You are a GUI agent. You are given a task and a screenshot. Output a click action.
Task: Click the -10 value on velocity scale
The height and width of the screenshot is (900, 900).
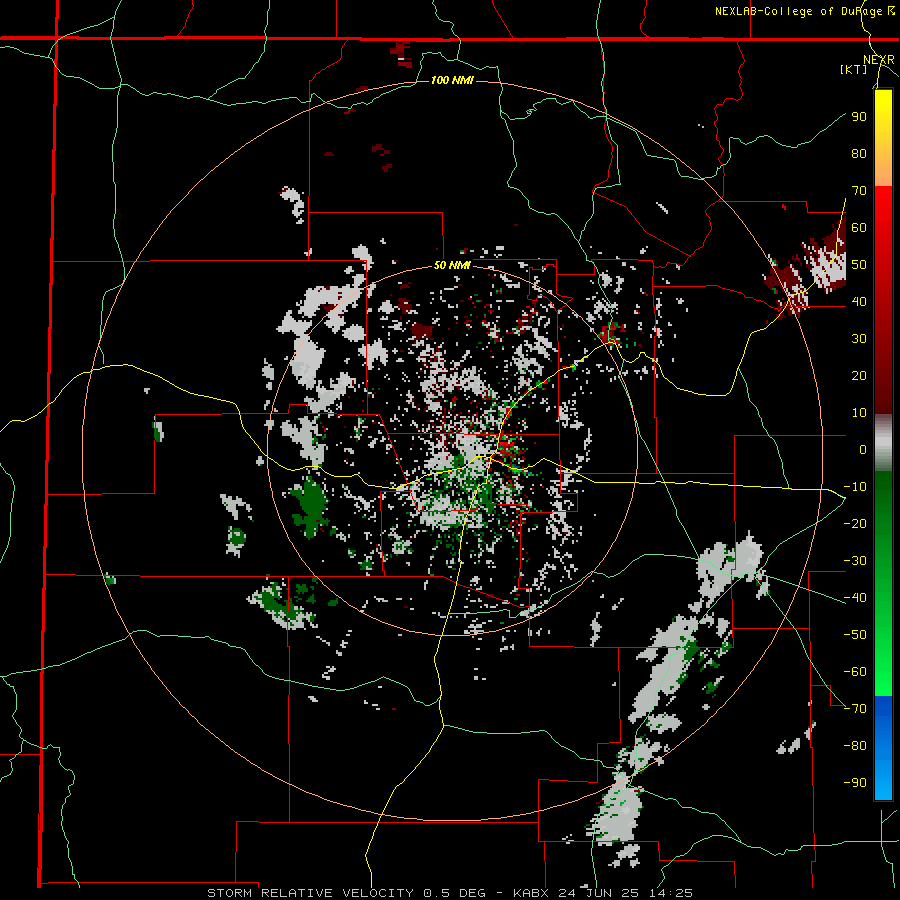click(855, 487)
